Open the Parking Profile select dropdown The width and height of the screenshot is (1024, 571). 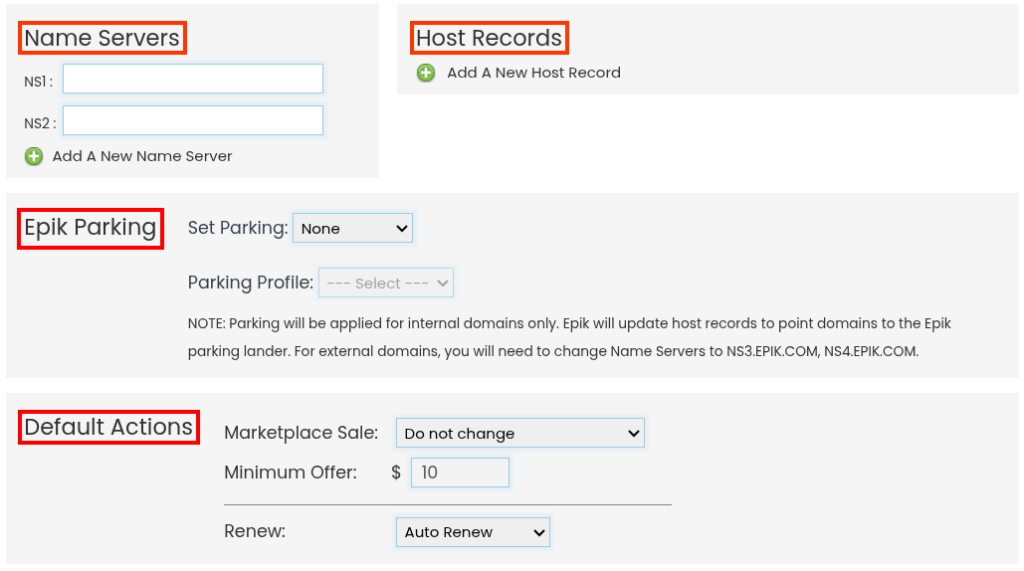(x=386, y=283)
